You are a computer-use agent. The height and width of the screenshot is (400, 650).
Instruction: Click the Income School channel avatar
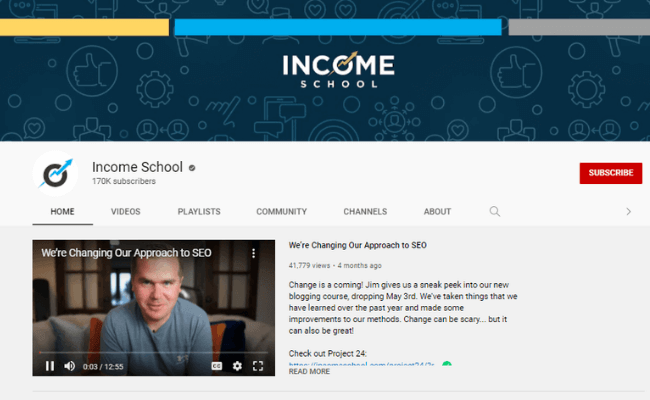pyautogui.click(x=56, y=173)
